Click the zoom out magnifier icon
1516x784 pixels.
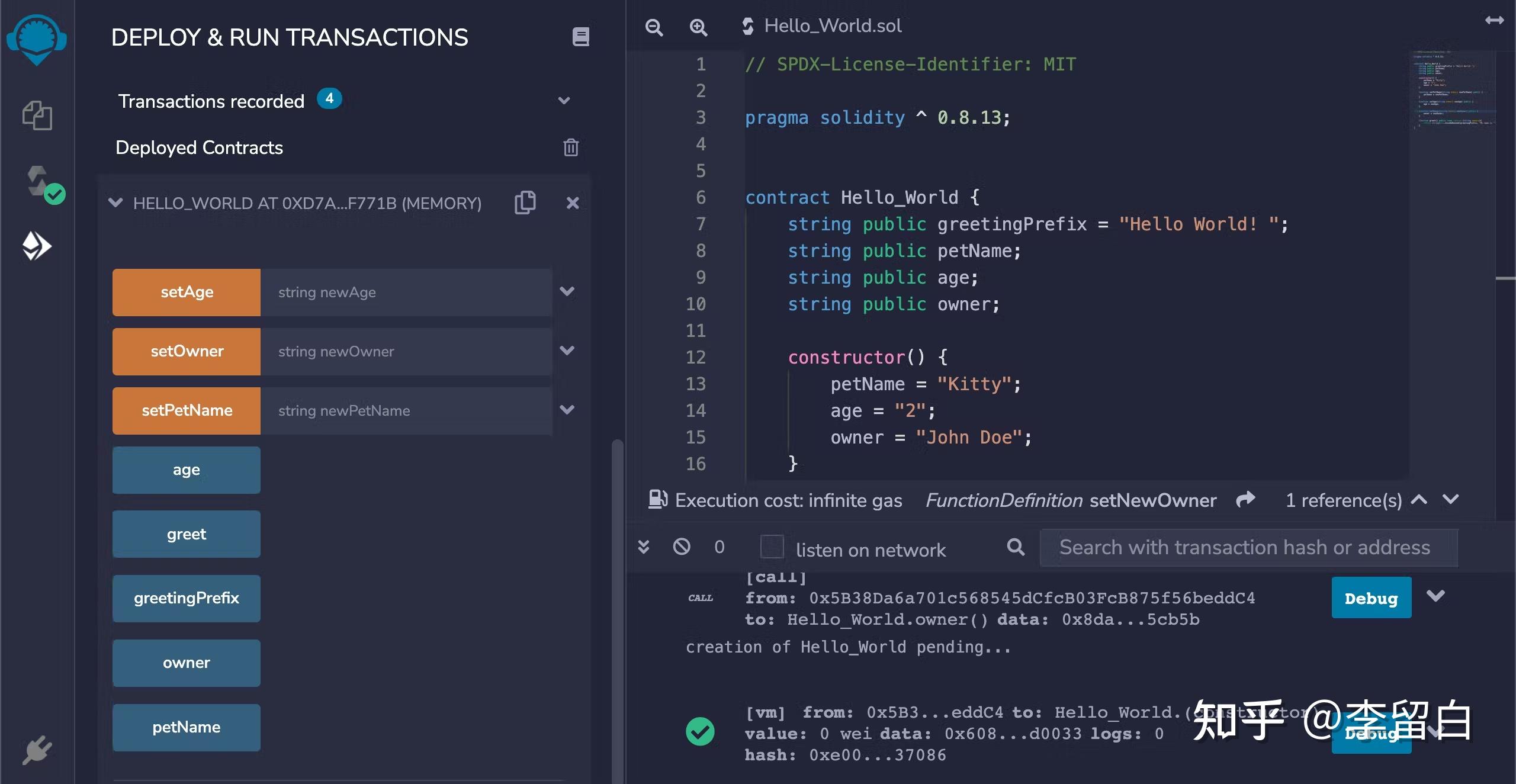654,27
